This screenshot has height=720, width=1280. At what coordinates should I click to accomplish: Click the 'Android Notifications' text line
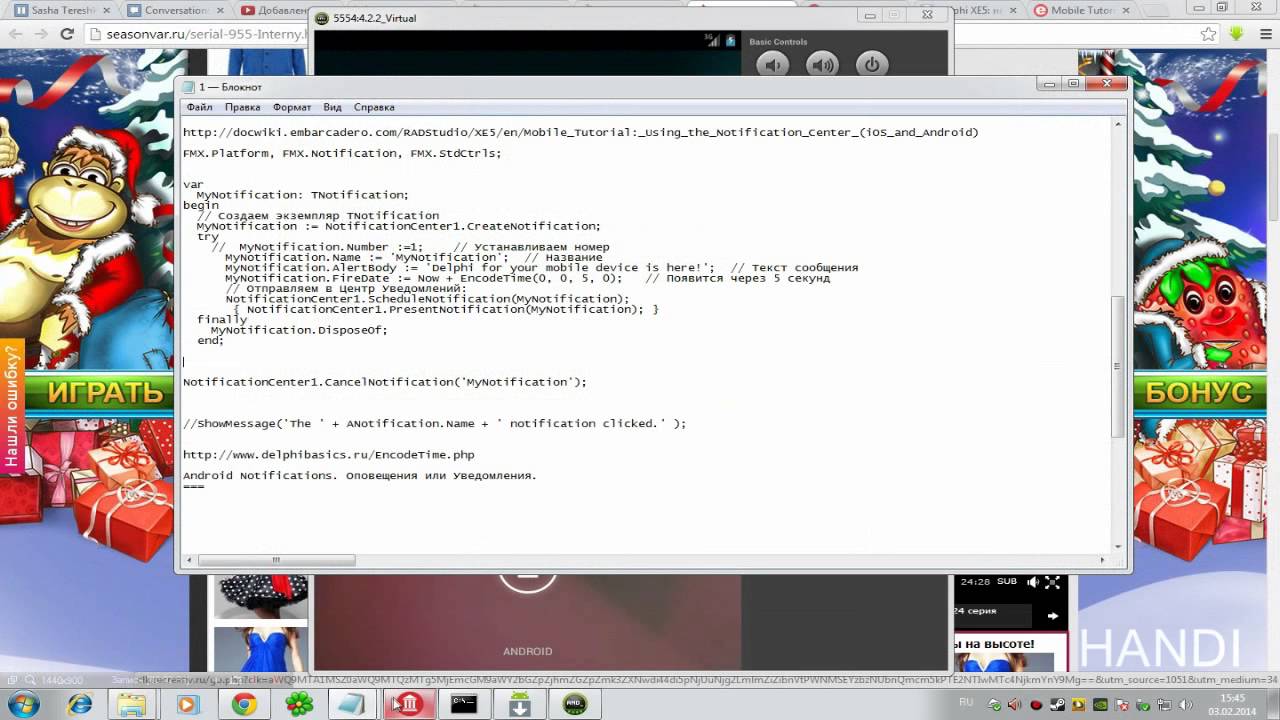coord(360,476)
